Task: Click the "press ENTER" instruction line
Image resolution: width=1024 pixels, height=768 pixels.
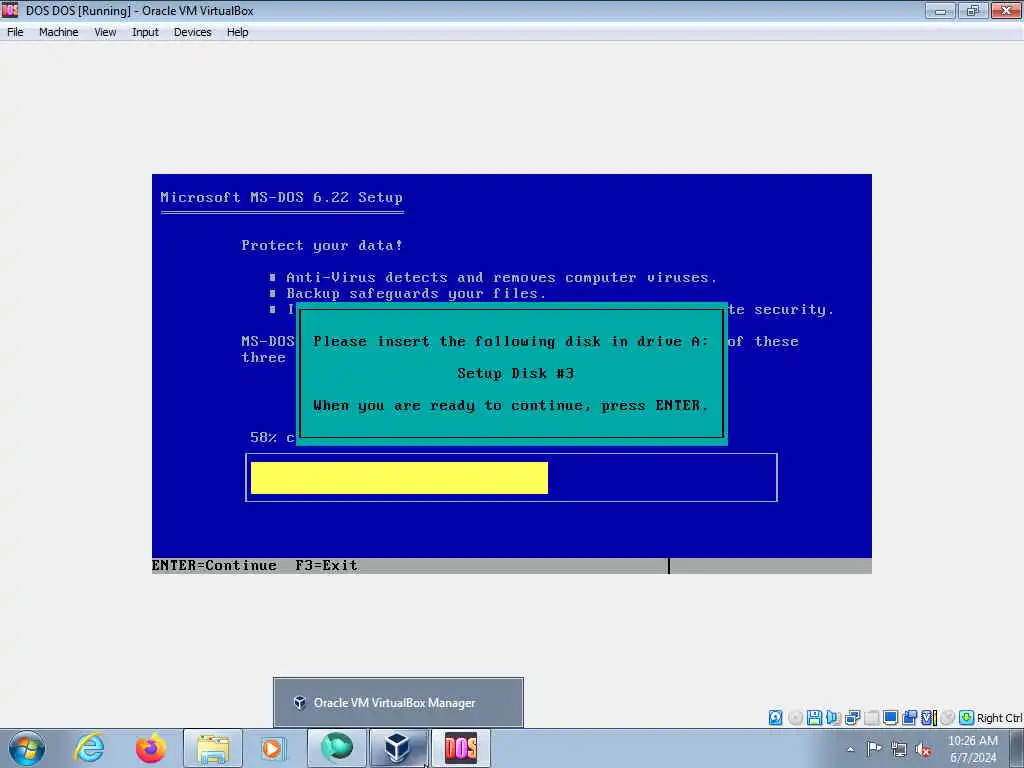Action: pos(511,406)
